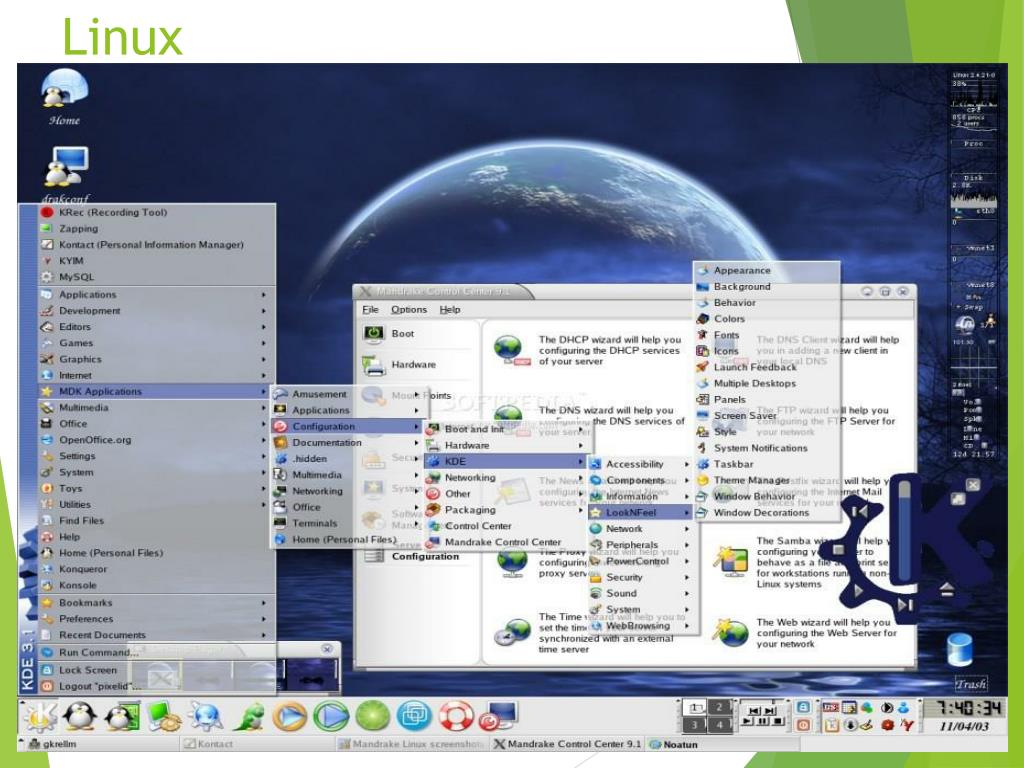Expand the Graphics submenu arrow

tap(264, 359)
